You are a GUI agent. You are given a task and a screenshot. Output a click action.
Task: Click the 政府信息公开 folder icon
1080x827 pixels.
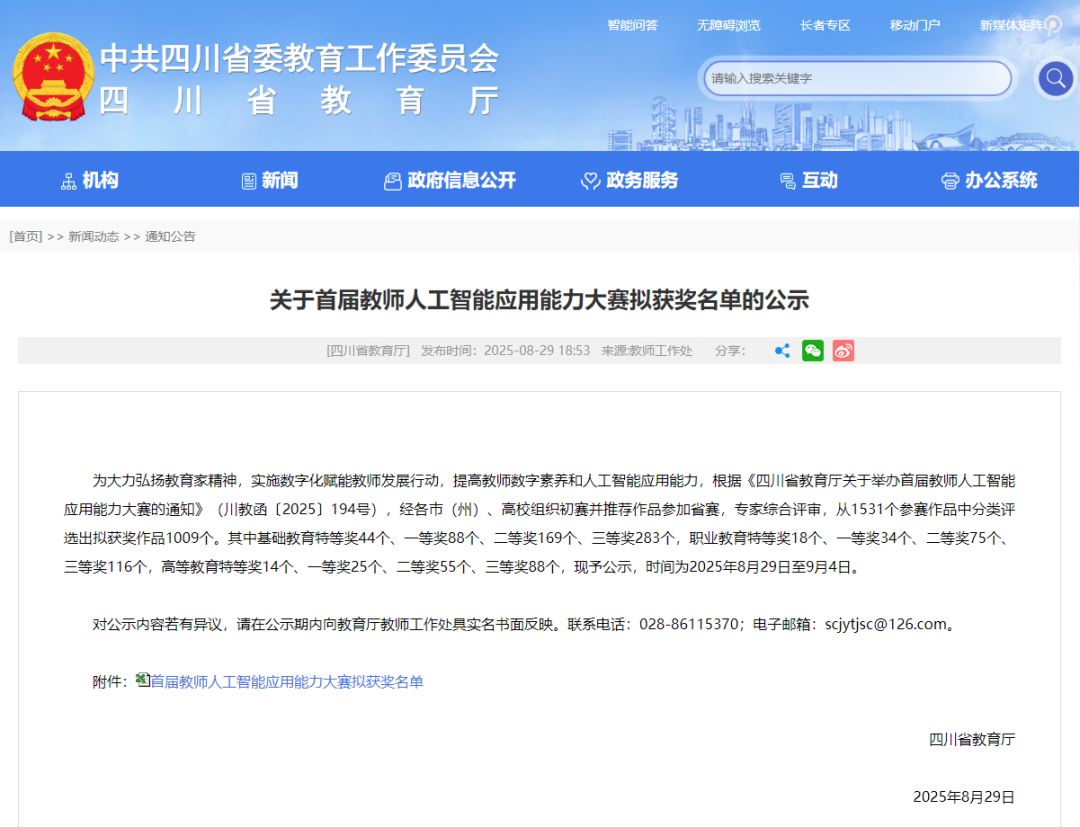point(391,180)
